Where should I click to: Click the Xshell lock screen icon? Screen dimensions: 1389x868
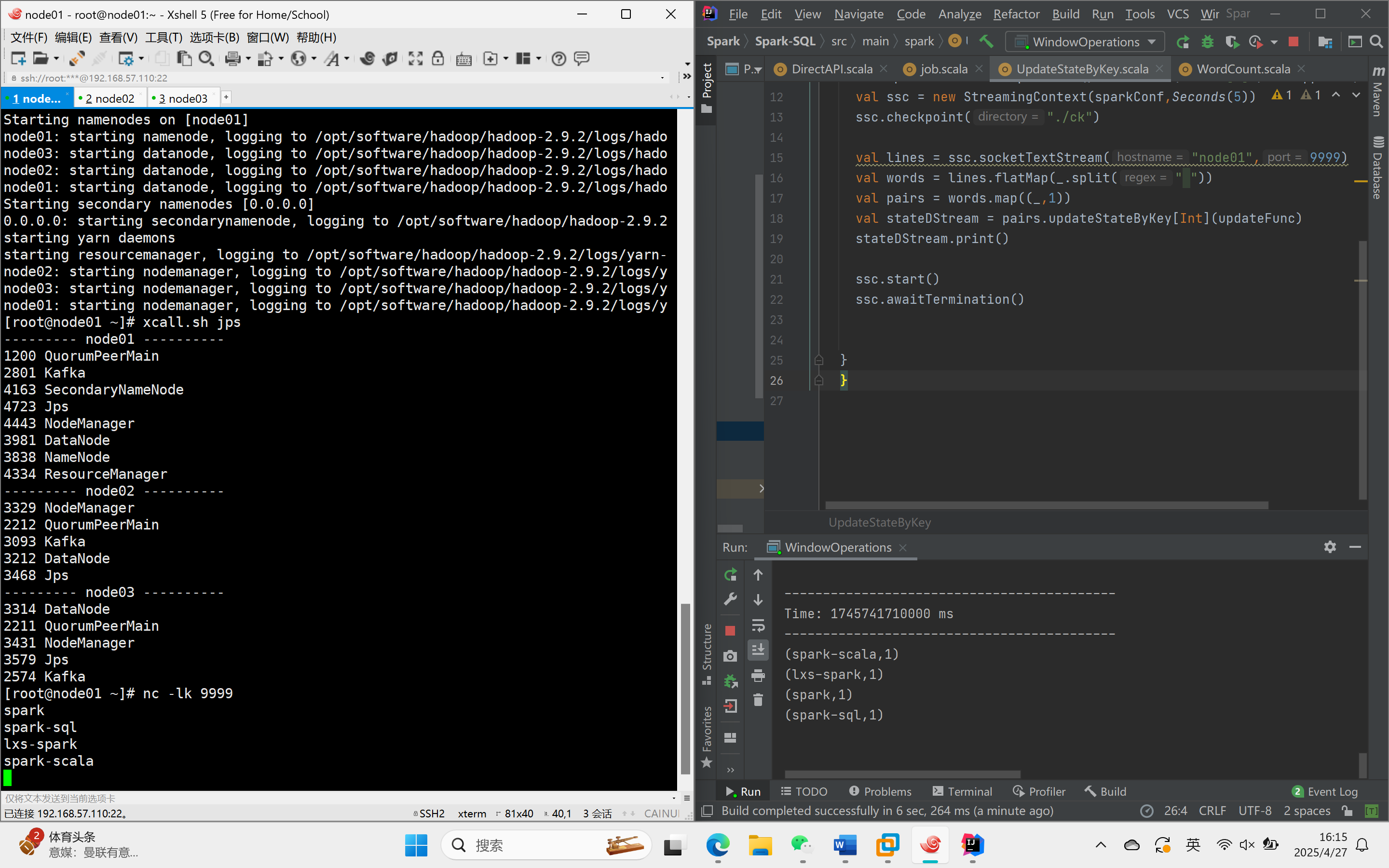(x=438, y=58)
